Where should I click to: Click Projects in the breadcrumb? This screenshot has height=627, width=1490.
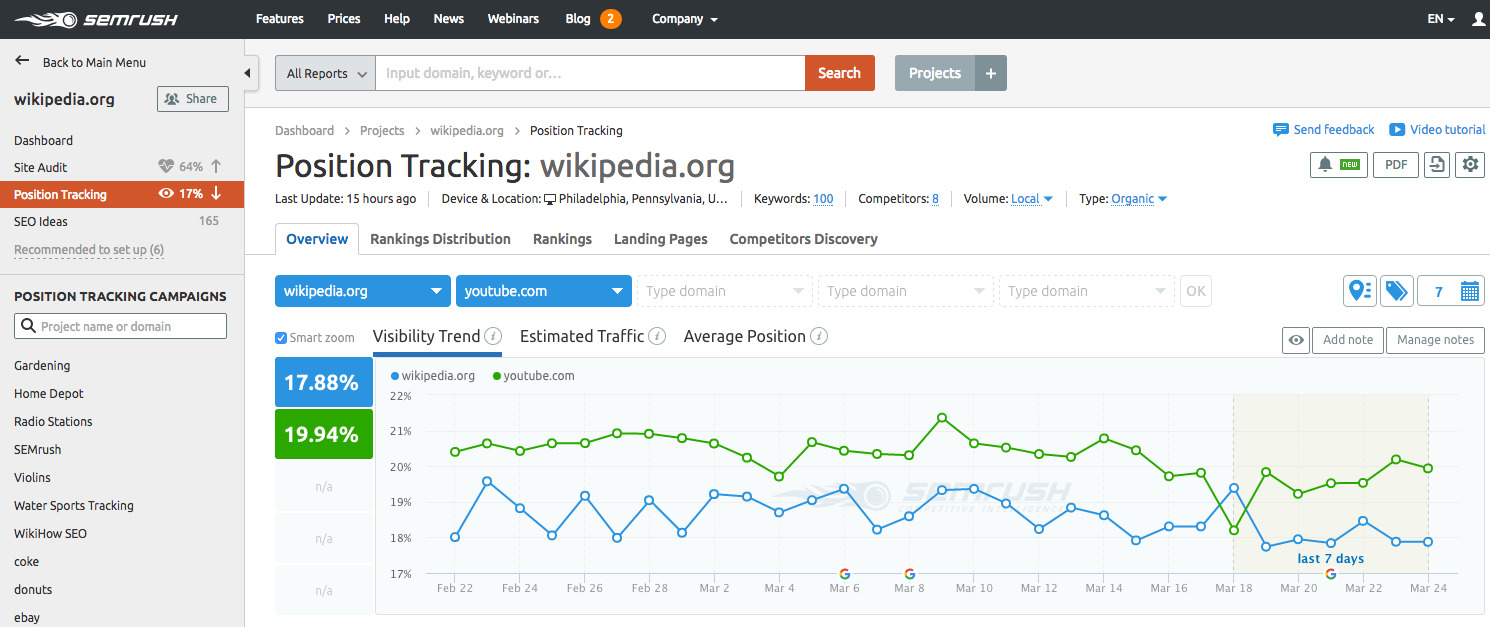[x=382, y=131]
